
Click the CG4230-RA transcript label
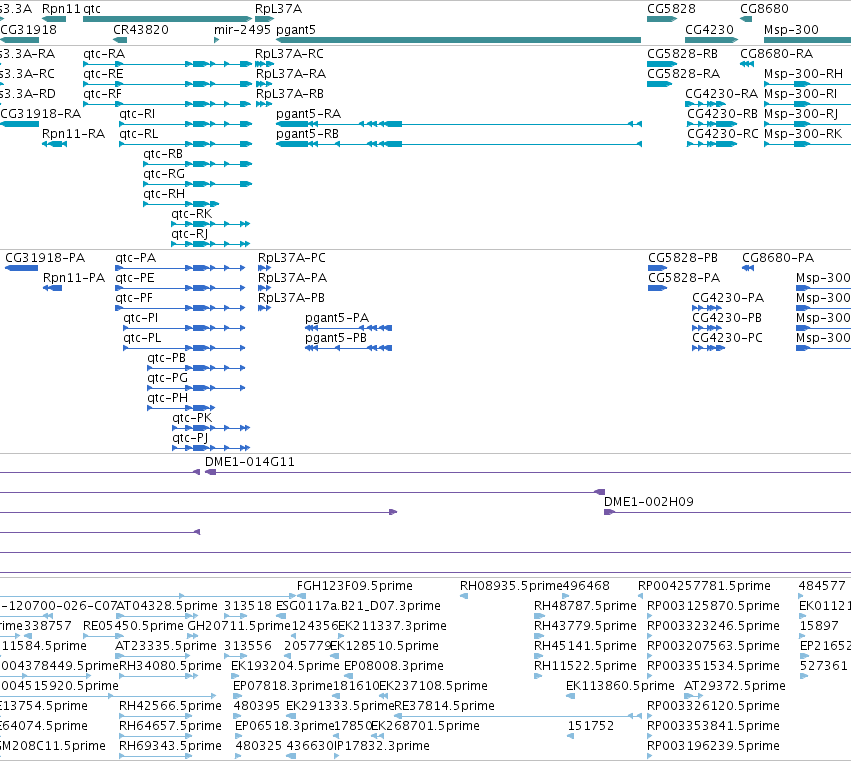(721, 94)
